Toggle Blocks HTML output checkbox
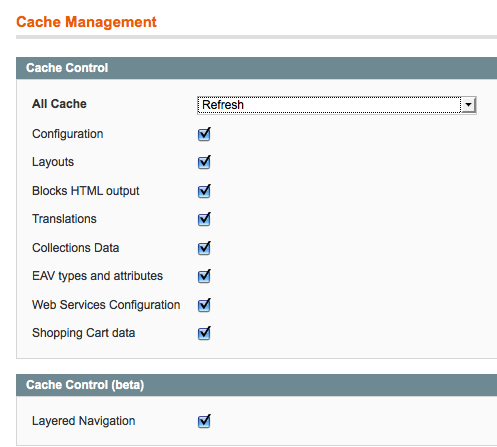This screenshot has height=447, width=497. pyautogui.click(x=204, y=191)
